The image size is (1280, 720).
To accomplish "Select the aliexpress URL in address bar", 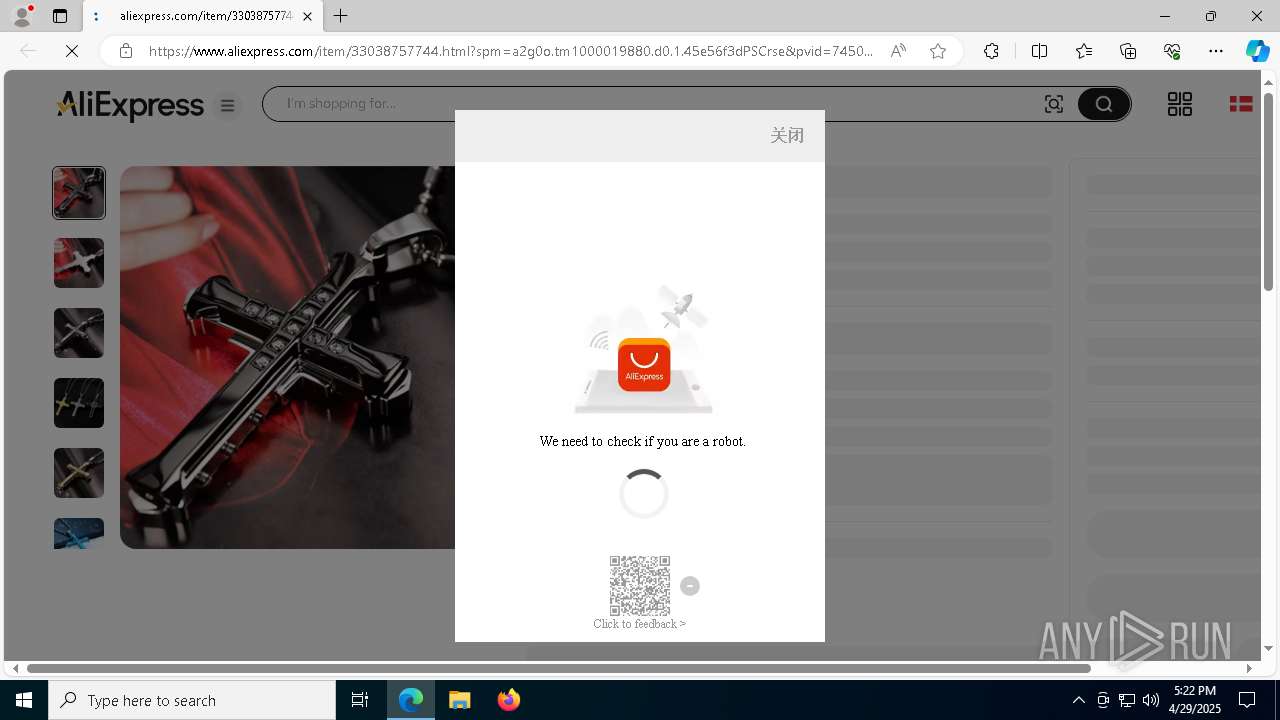I will 510,51.
